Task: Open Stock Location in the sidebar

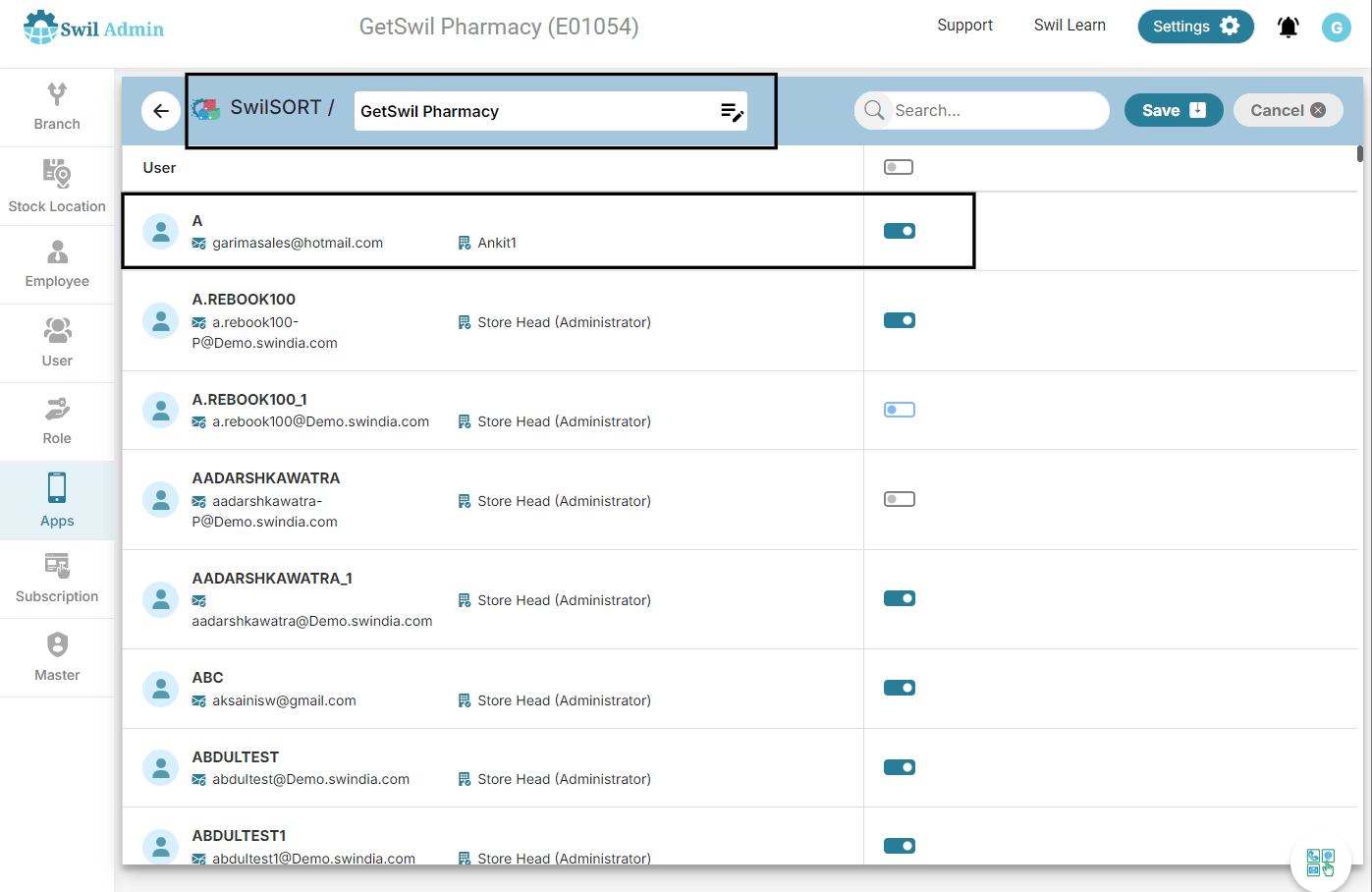Action: (x=57, y=187)
